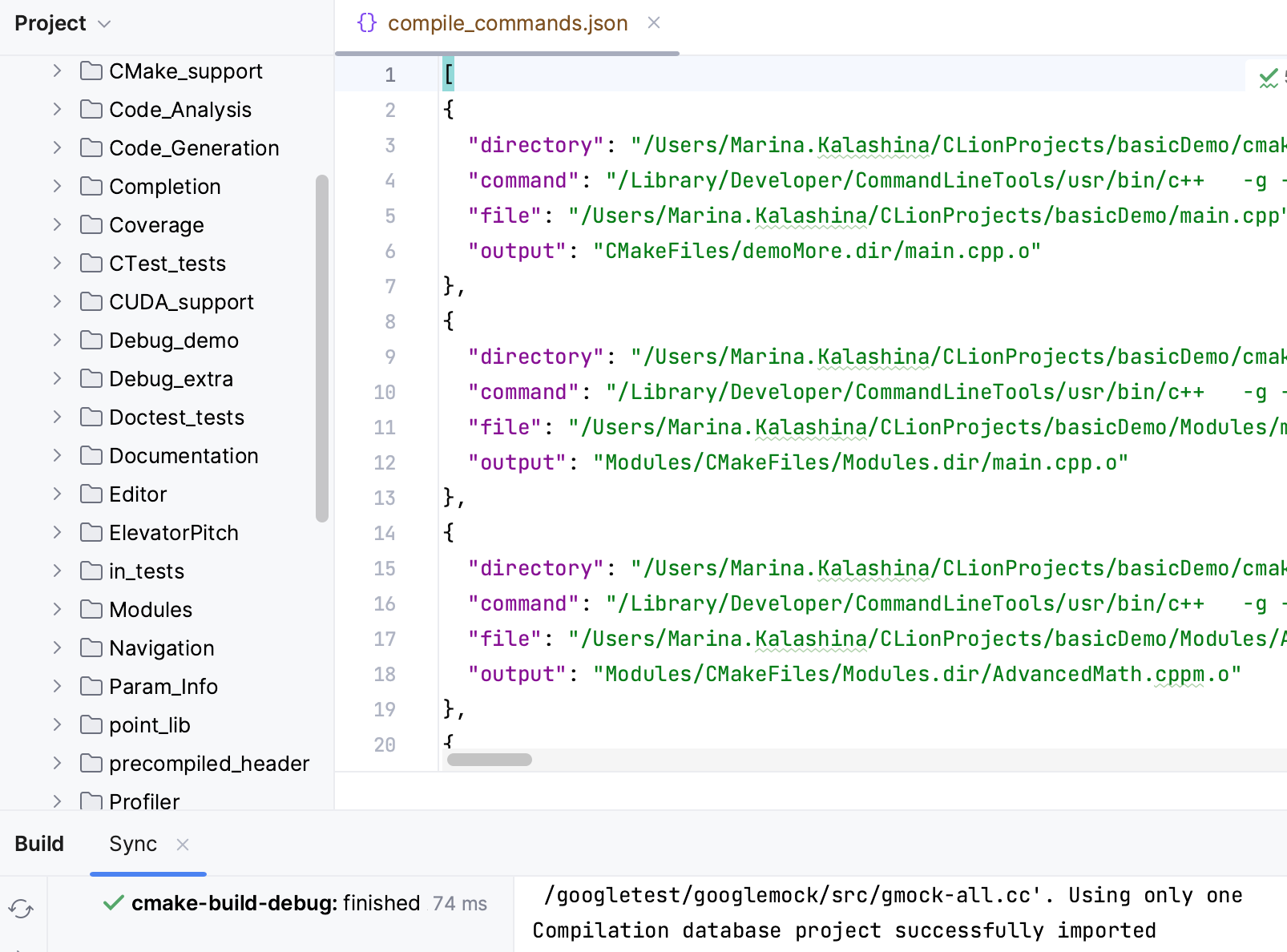Viewport: 1287px width, 952px height.
Task: Click the horizontal editor scrollbar
Action: [x=489, y=759]
